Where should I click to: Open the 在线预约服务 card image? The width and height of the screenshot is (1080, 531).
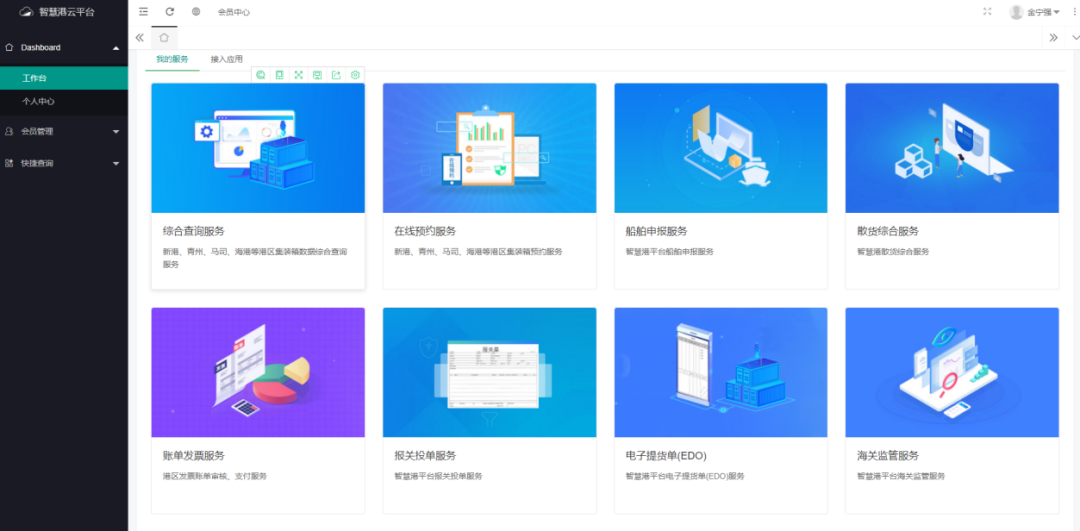coord(490,148)
